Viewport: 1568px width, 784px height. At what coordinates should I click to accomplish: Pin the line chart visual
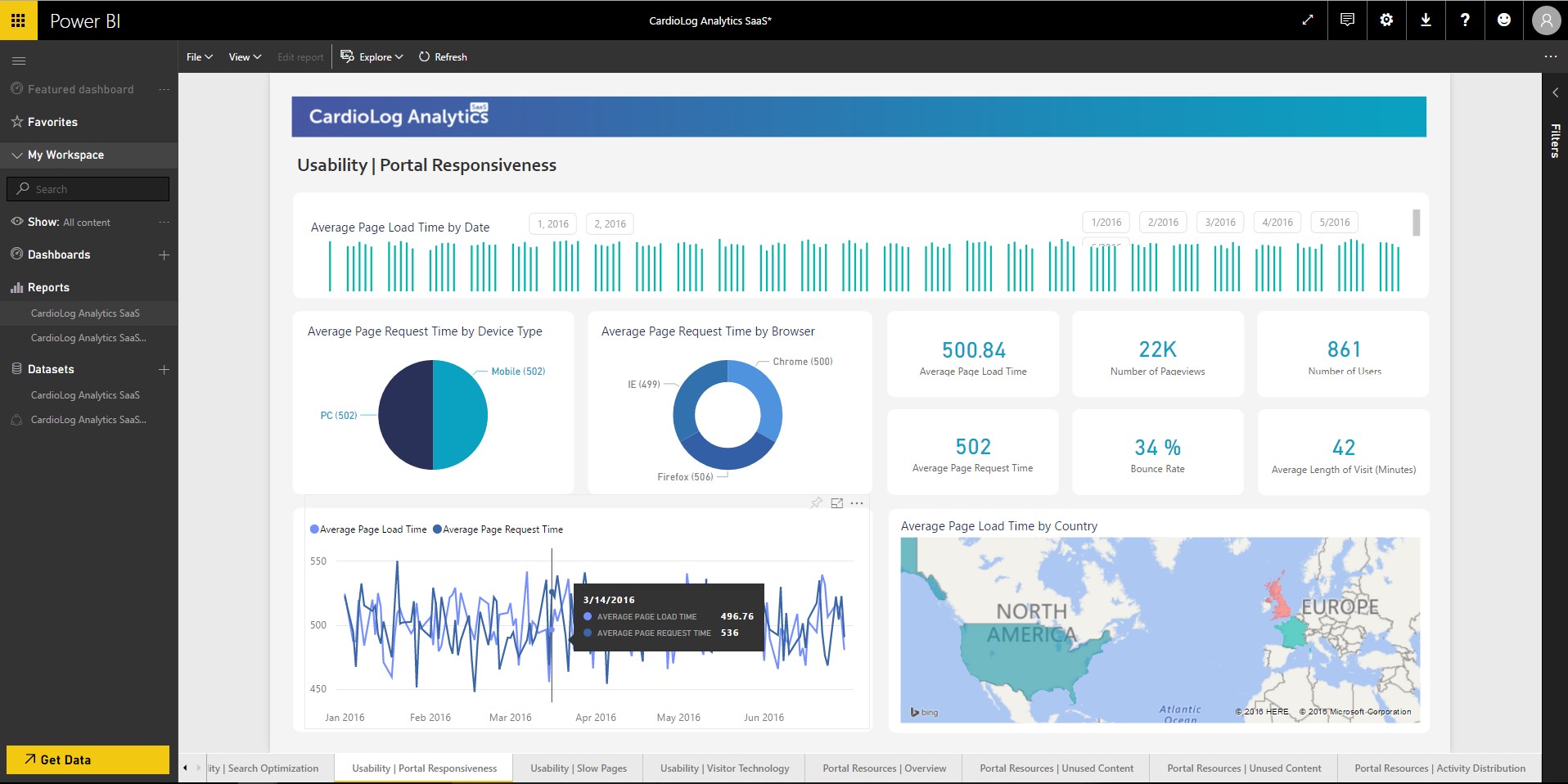(816, 502)
